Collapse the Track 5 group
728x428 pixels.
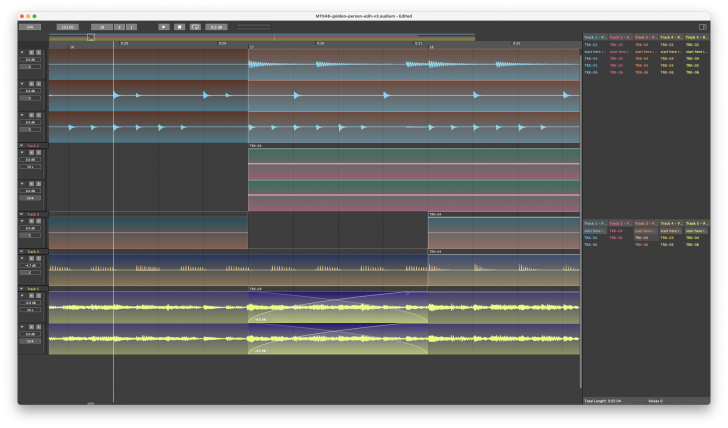click(x=21, y=288)
